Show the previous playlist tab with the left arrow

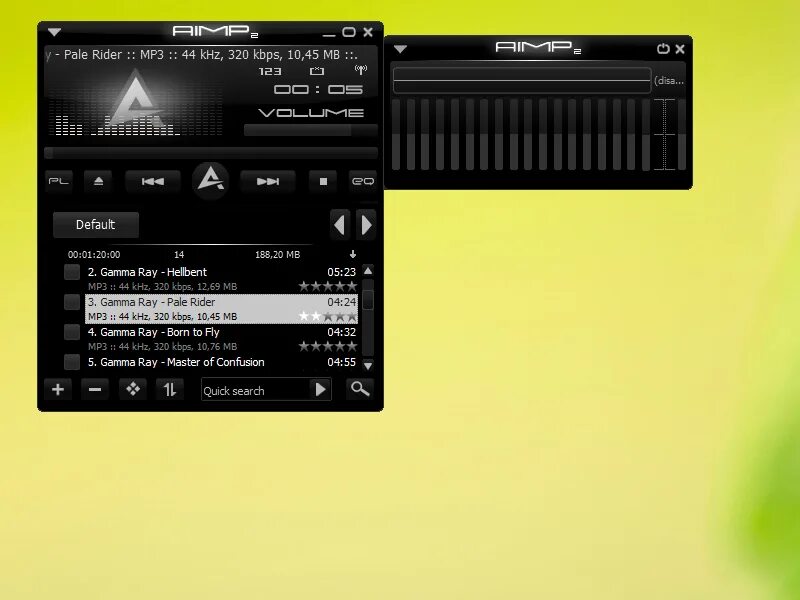pyautogui.click(x=340, y=224)
